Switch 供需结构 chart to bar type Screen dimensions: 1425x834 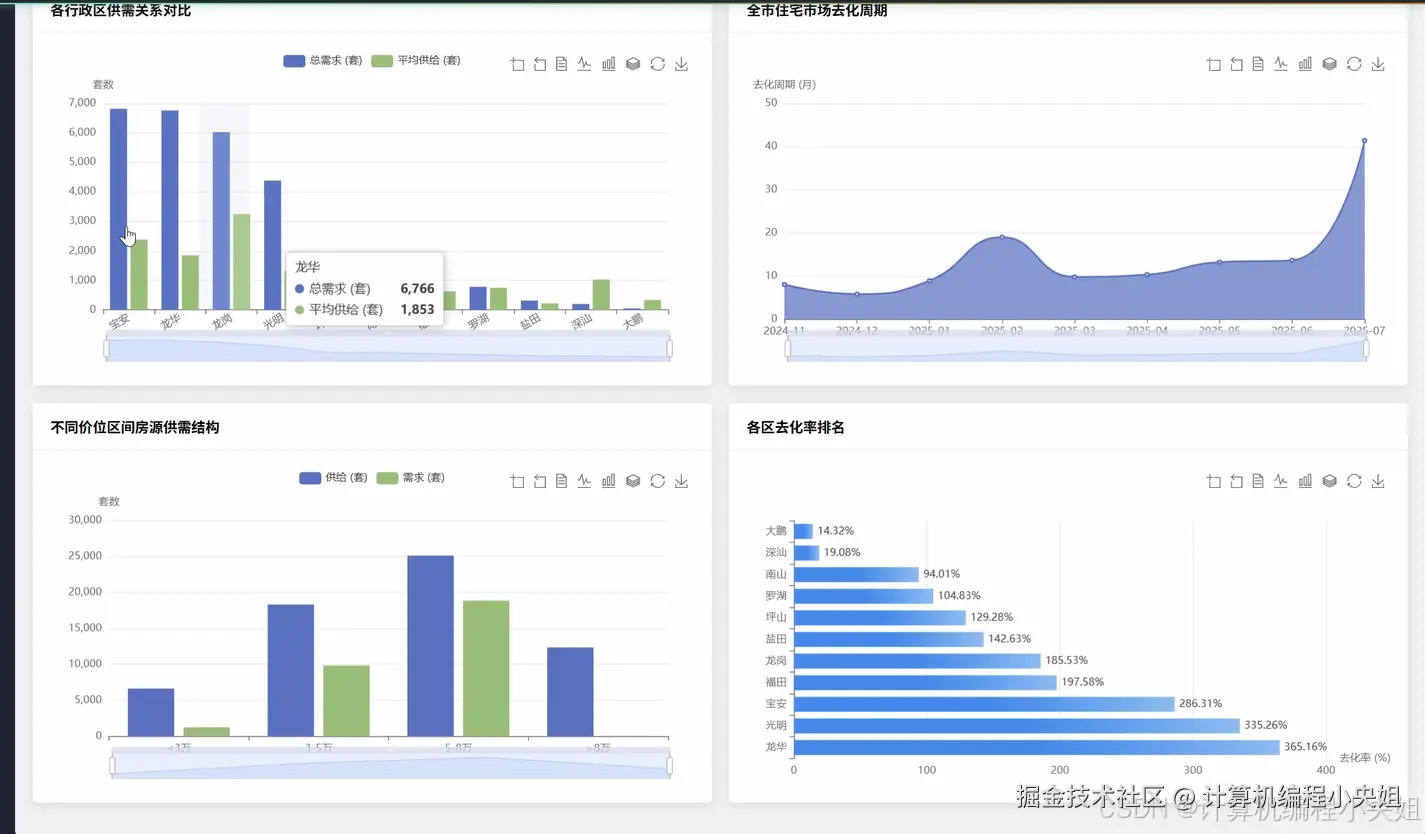pyautogui.click(x=608, y=481)
